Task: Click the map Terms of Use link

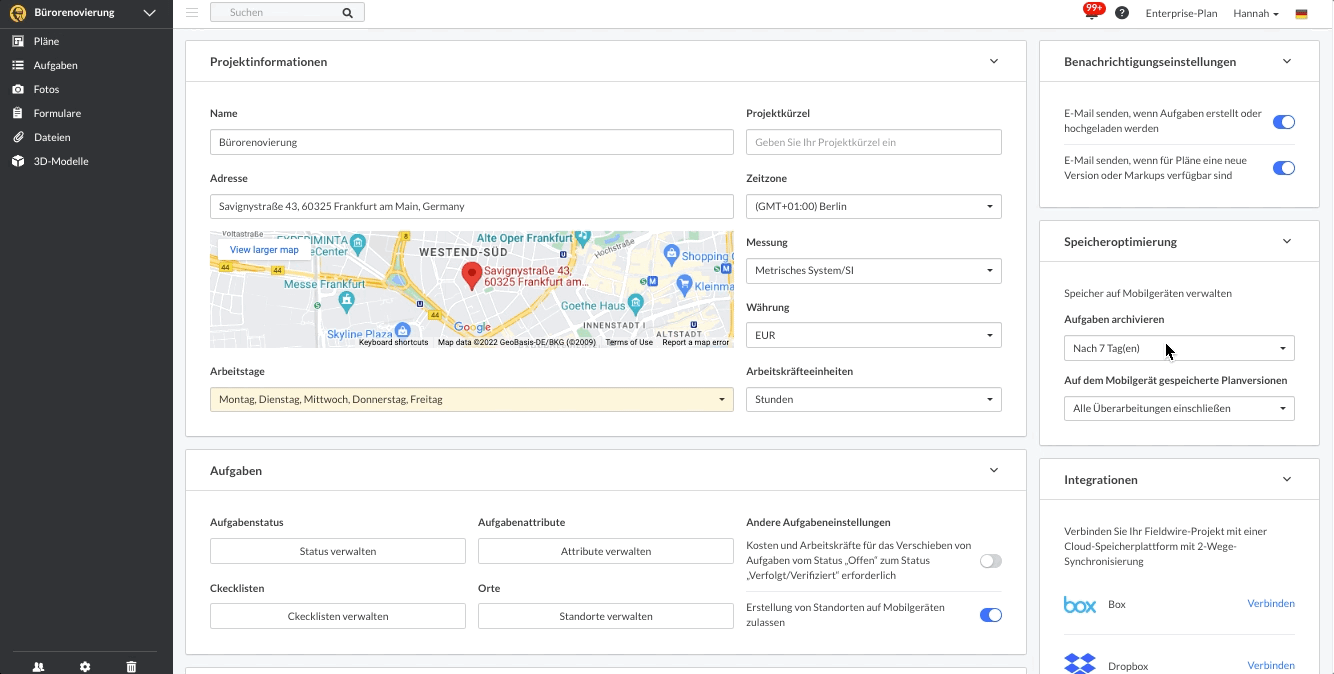Action: pyautogui.click(x=629, y=342)
